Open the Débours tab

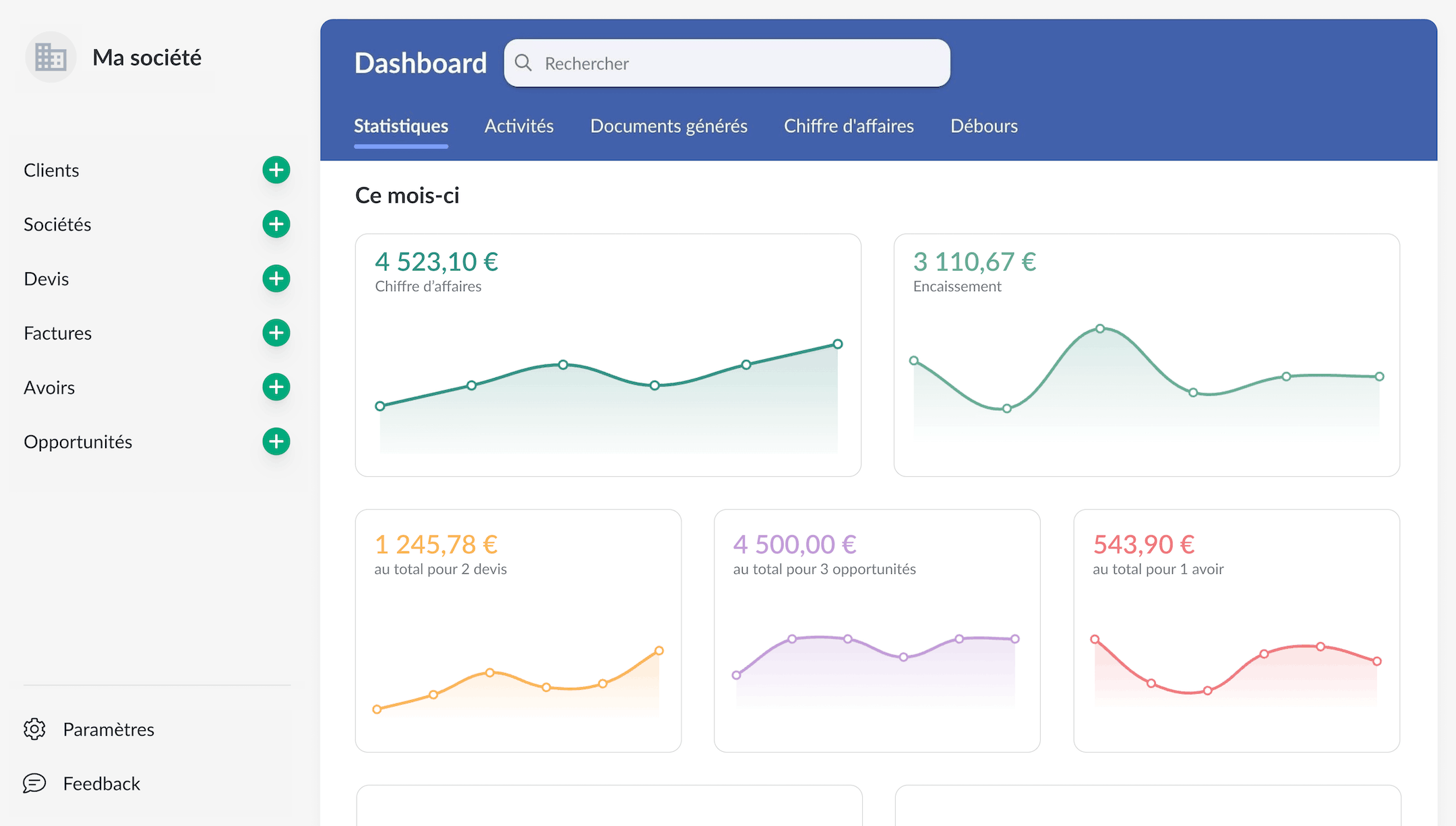[x=984, y=126]
